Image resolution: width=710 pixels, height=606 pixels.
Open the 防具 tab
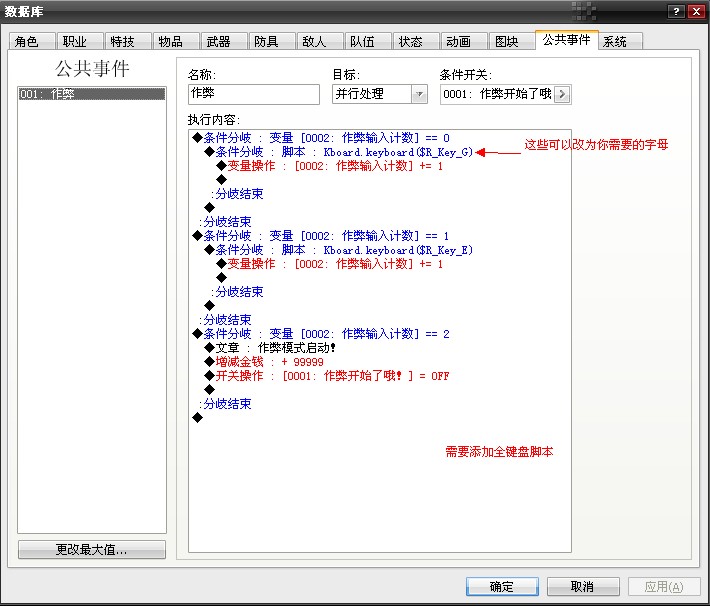point(272,41)
